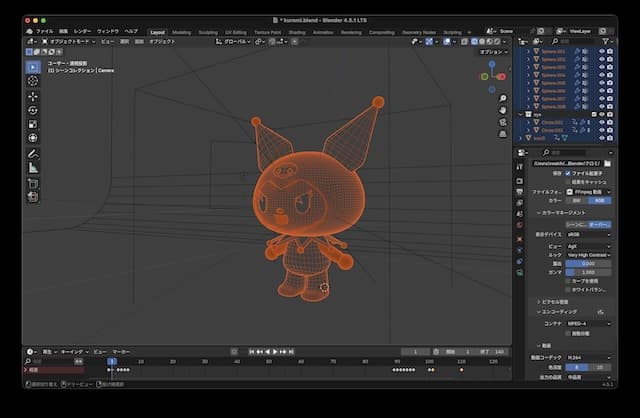This screenshot has width=640, height=418.
Task: Open the Render properties tab icon
Action: point(520,181)
